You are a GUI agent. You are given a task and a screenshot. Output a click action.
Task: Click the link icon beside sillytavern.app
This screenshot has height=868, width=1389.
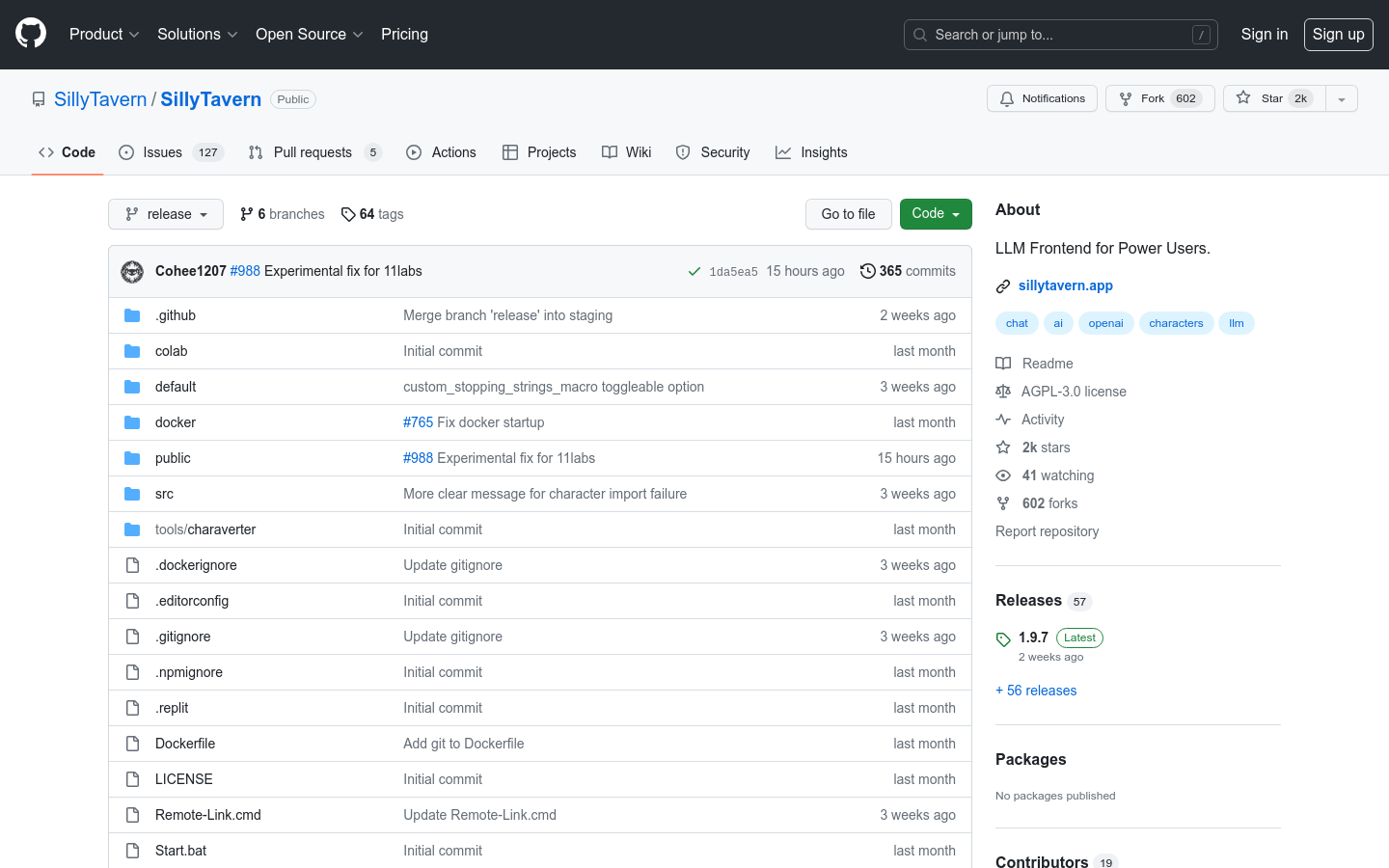coord(1003,286)
